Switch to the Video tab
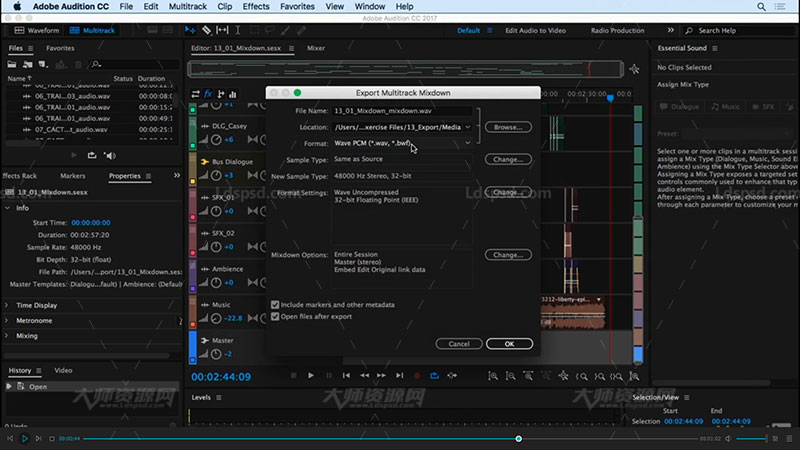 (63, 370)
